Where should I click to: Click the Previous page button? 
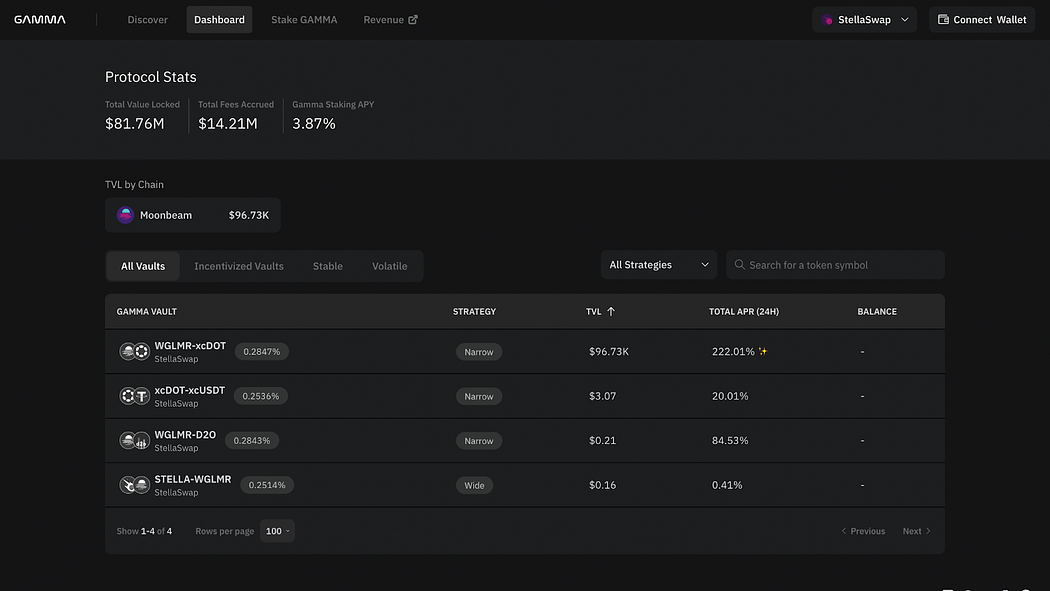coord(863,531)
